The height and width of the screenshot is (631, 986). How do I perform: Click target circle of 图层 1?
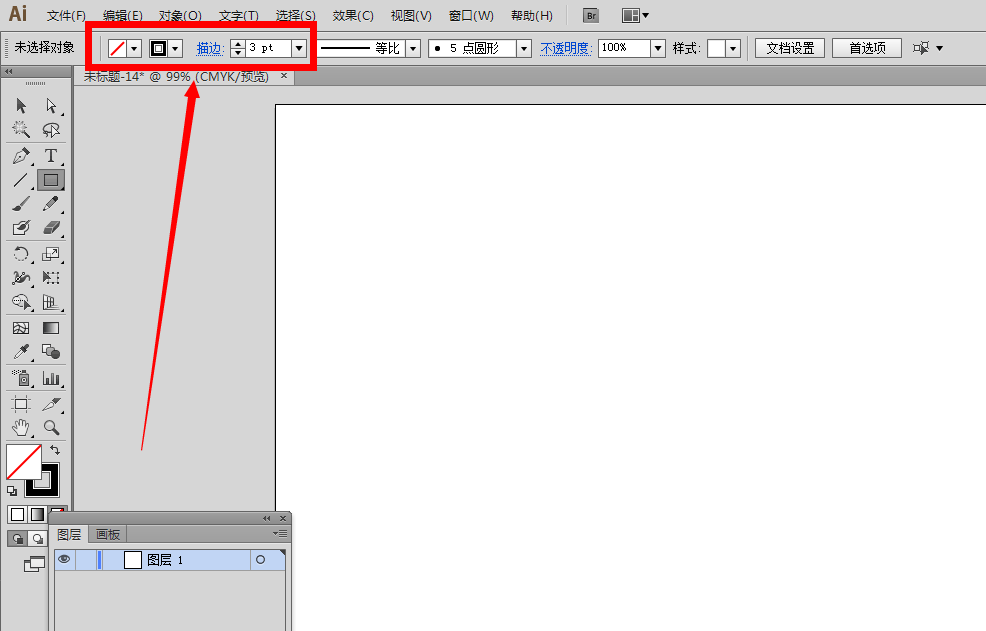260,559
